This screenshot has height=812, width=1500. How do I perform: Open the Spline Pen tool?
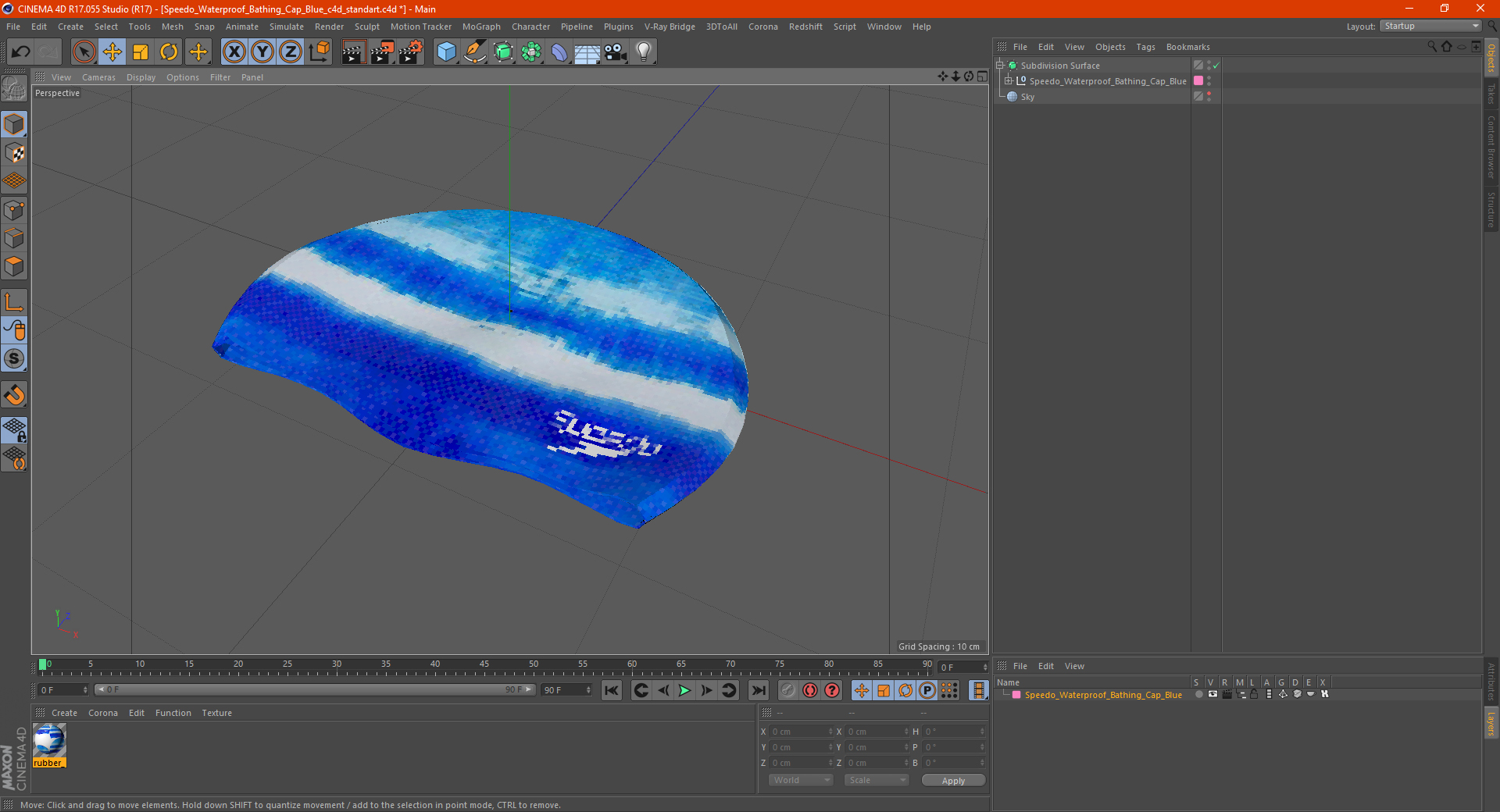tap(475, 52)
